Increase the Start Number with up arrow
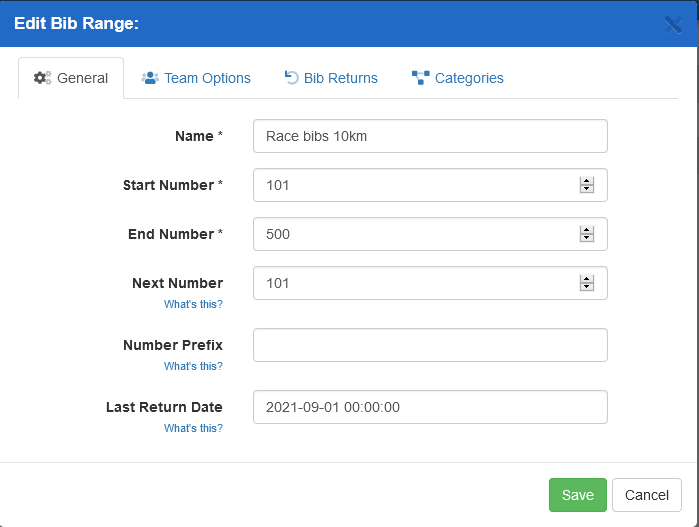Screen dimensions: 699x527 [587, 181]
